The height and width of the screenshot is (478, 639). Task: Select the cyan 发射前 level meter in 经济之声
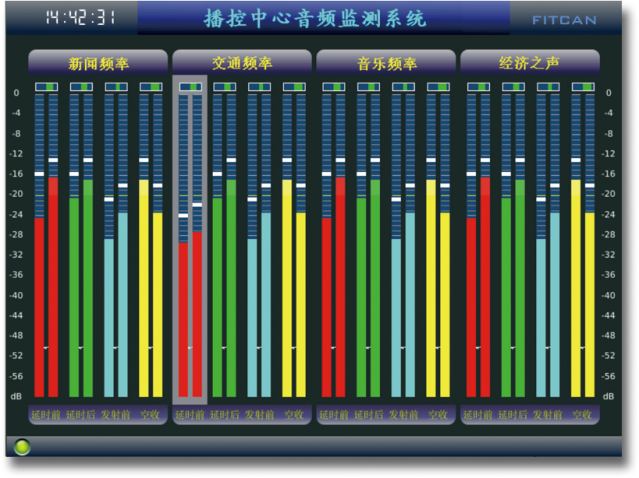pos(548,246)
